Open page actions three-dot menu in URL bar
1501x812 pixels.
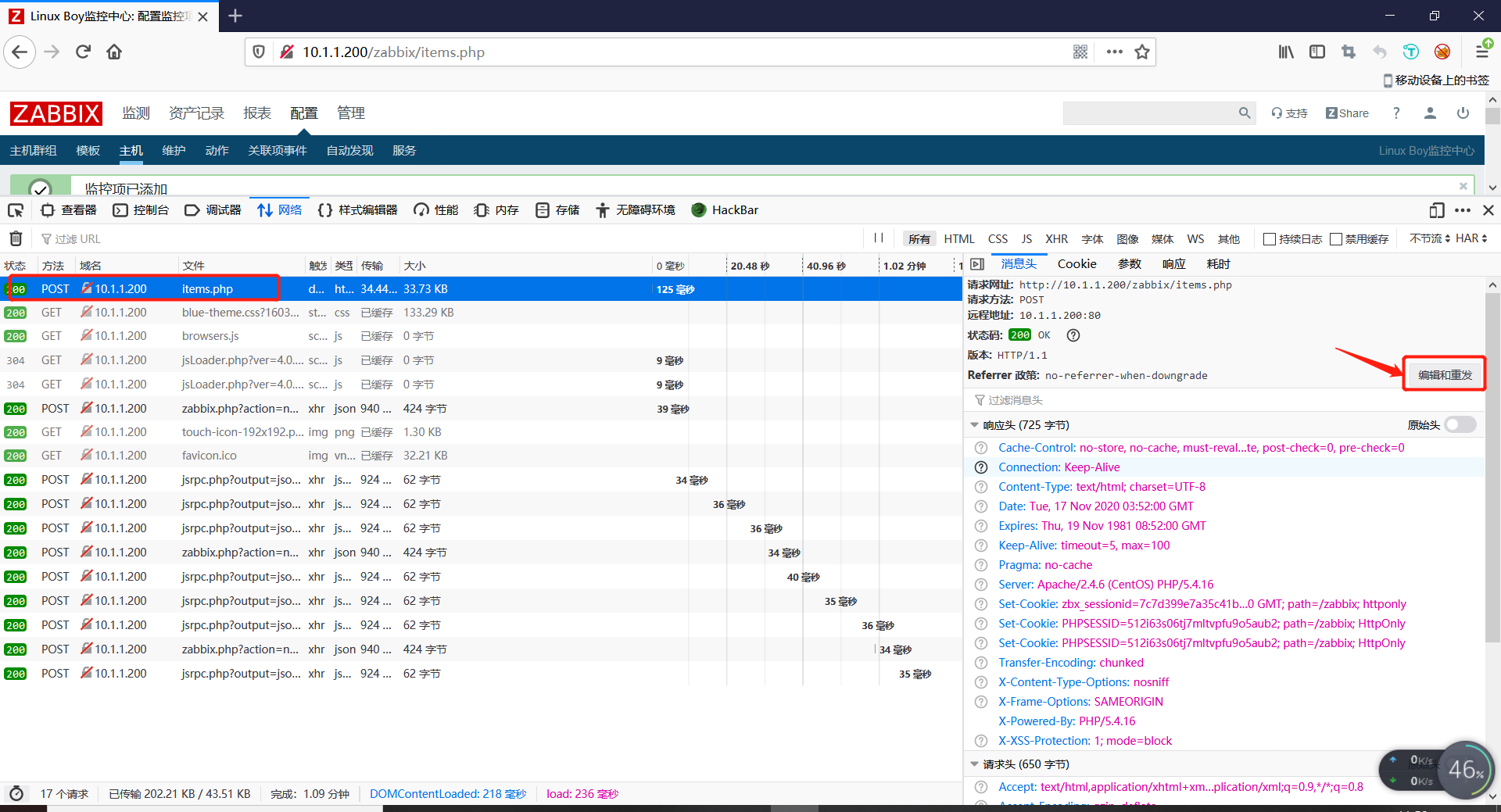1114,52
